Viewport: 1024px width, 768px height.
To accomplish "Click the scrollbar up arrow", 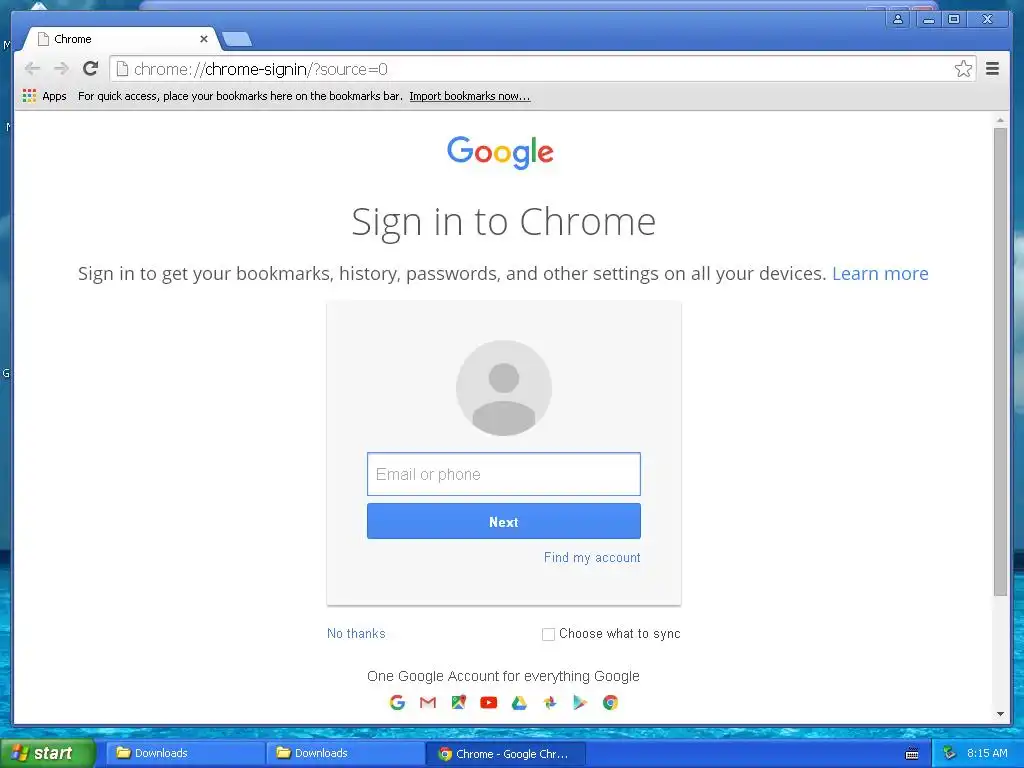I will point(1000,120).
